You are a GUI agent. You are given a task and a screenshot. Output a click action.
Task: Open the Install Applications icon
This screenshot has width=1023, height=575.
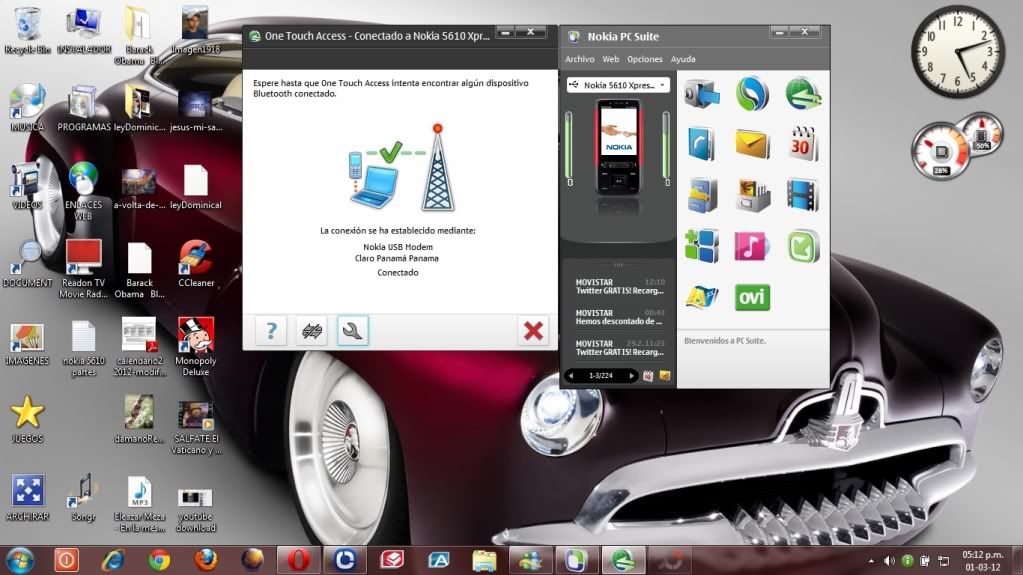[701, 246]
